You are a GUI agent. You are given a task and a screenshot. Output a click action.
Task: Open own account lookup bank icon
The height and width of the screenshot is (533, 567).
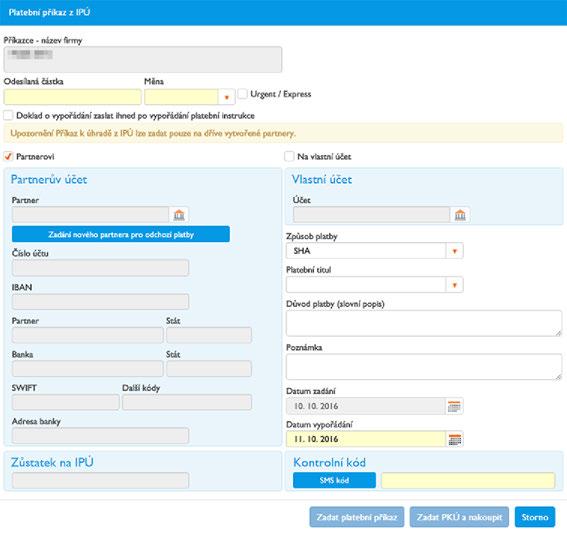[460, 215]
